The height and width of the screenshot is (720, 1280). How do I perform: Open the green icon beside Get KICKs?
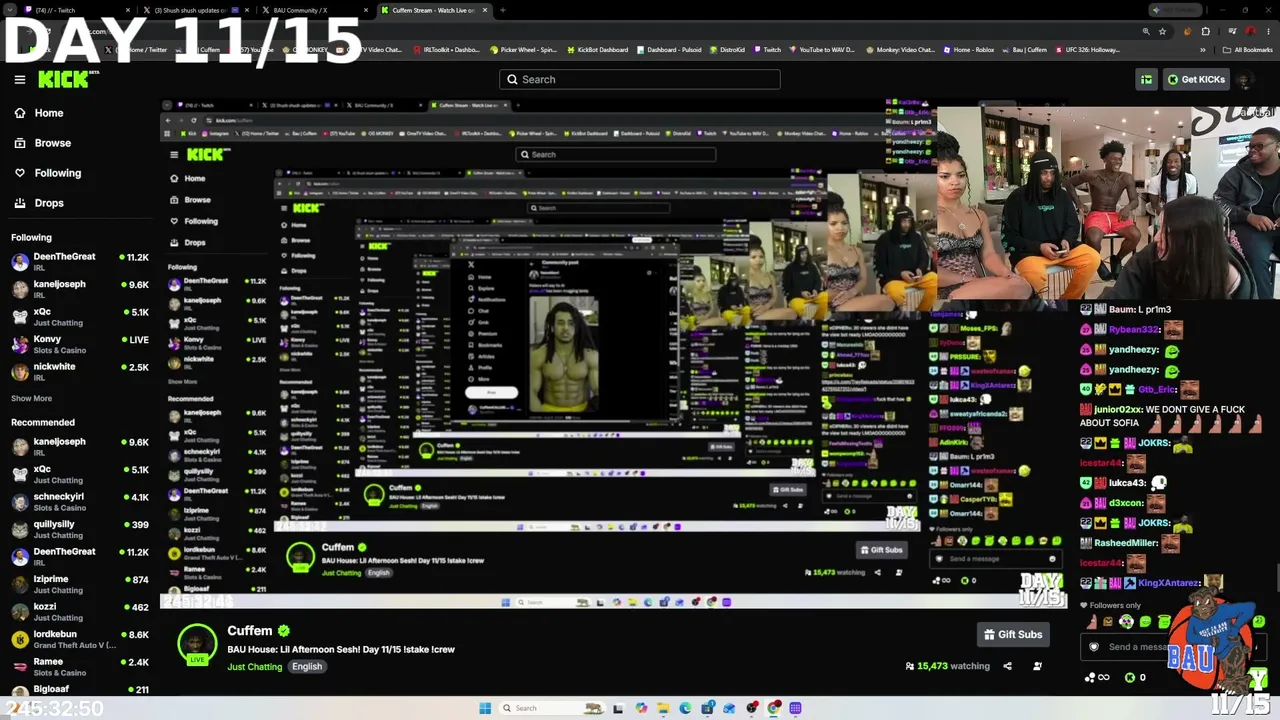tap(1147, 80)
